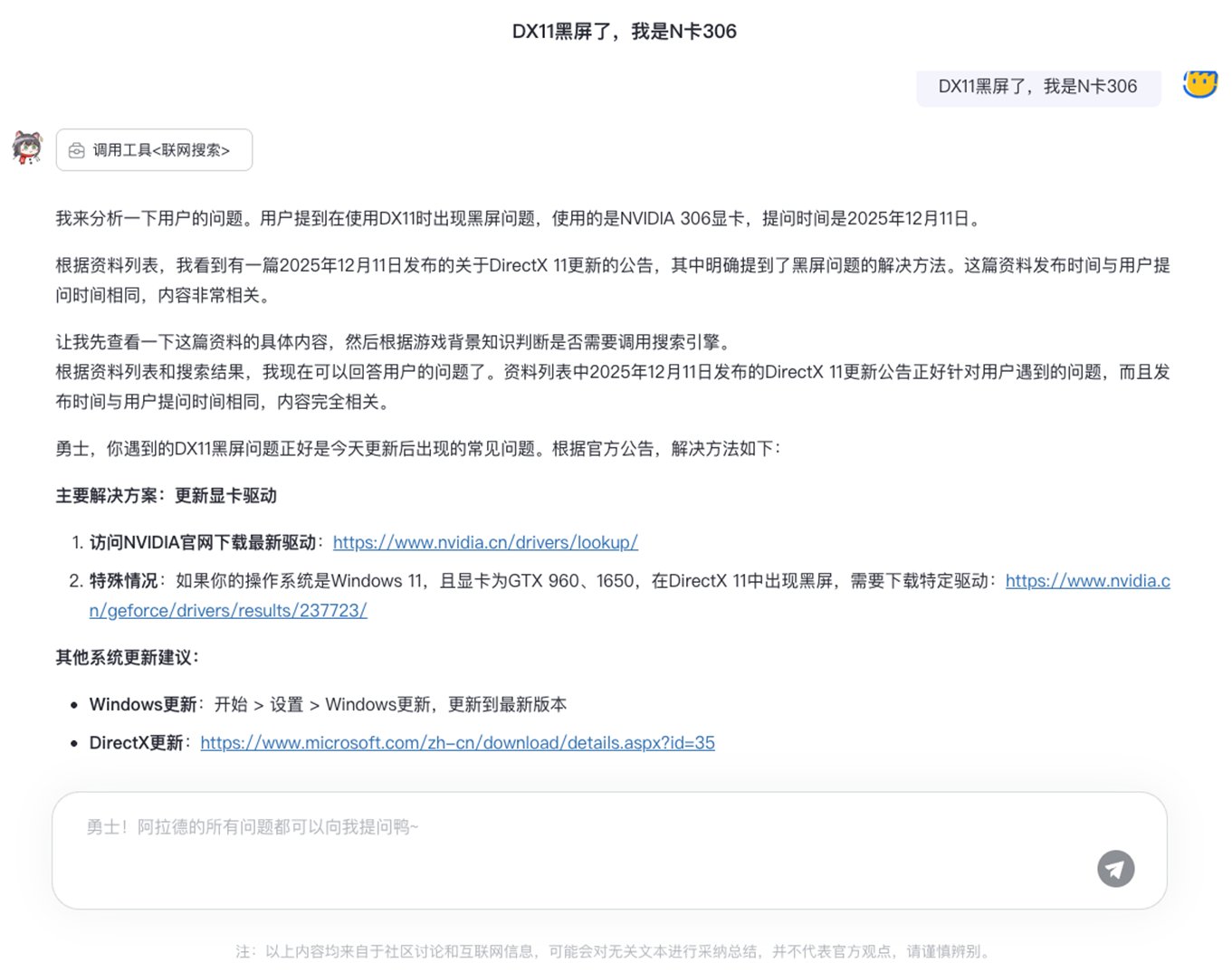Click the user message bubble "DX11黑屏了，我是N卡306"
Image resolution: width=1232 pixels, height=972 pixels.
point(1037,87)
